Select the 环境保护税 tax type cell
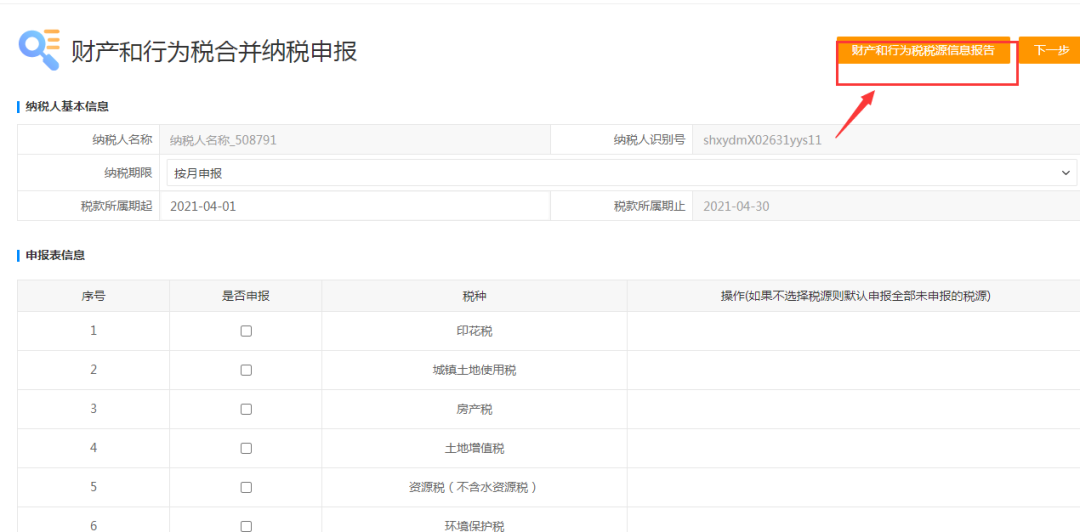Image resolution: width=1080 pixels, height=532 pixels. pyautogui.click(x=474, y=522)
